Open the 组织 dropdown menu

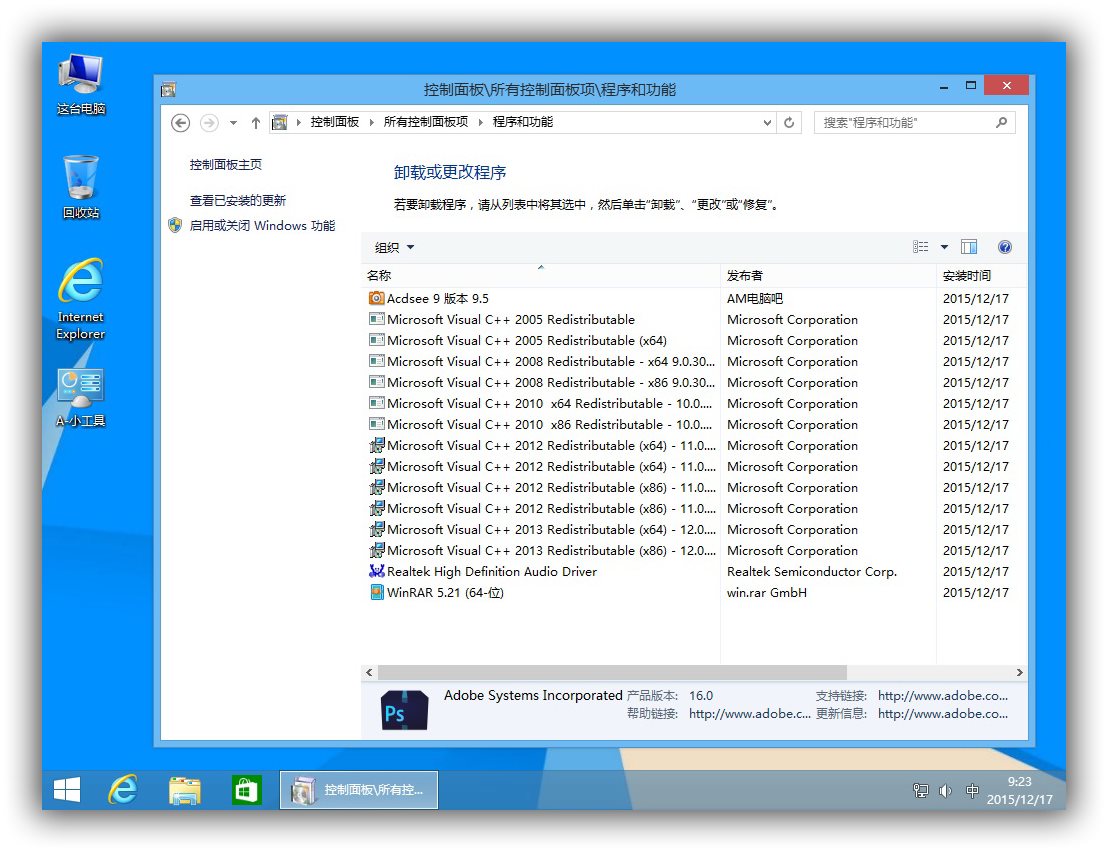pyautogui.click(x=394, y=247)
